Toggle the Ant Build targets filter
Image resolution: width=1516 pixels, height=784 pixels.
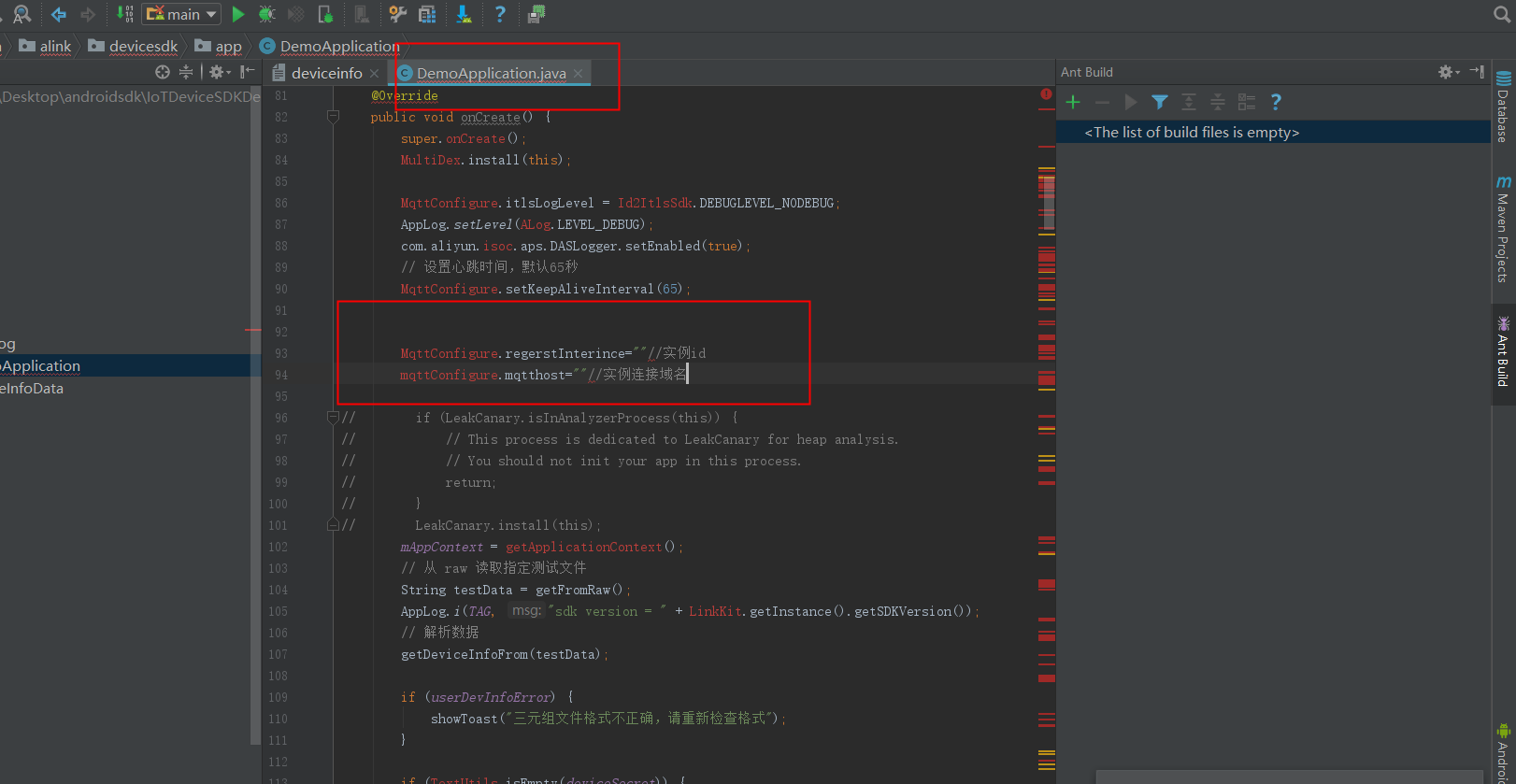[1160, 102]
